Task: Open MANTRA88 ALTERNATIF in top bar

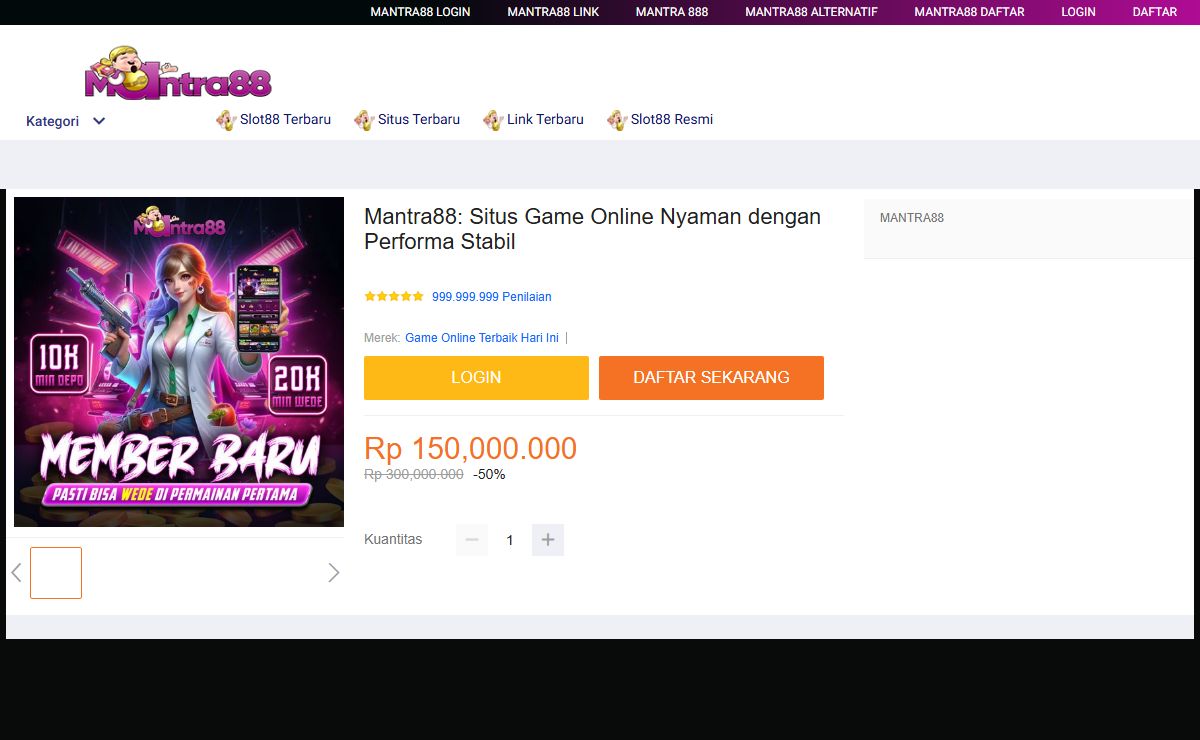Action: click(x=811, y=12)
